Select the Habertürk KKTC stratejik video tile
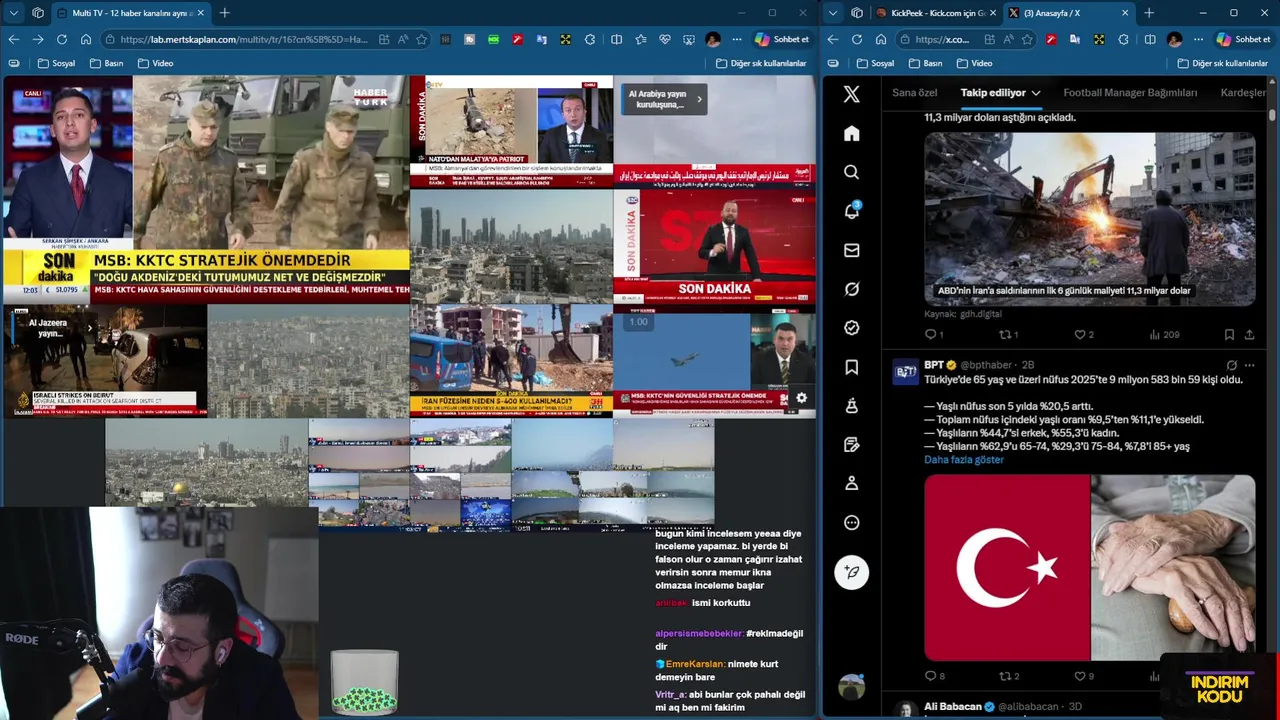This screenshot has width=1280, height=720. (x=206, y=190)
